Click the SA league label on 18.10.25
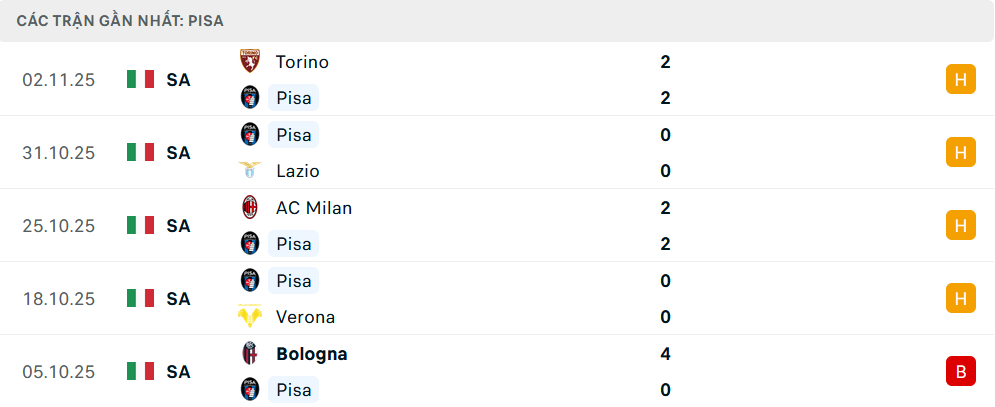995x407 pixels. click(178, 298)
